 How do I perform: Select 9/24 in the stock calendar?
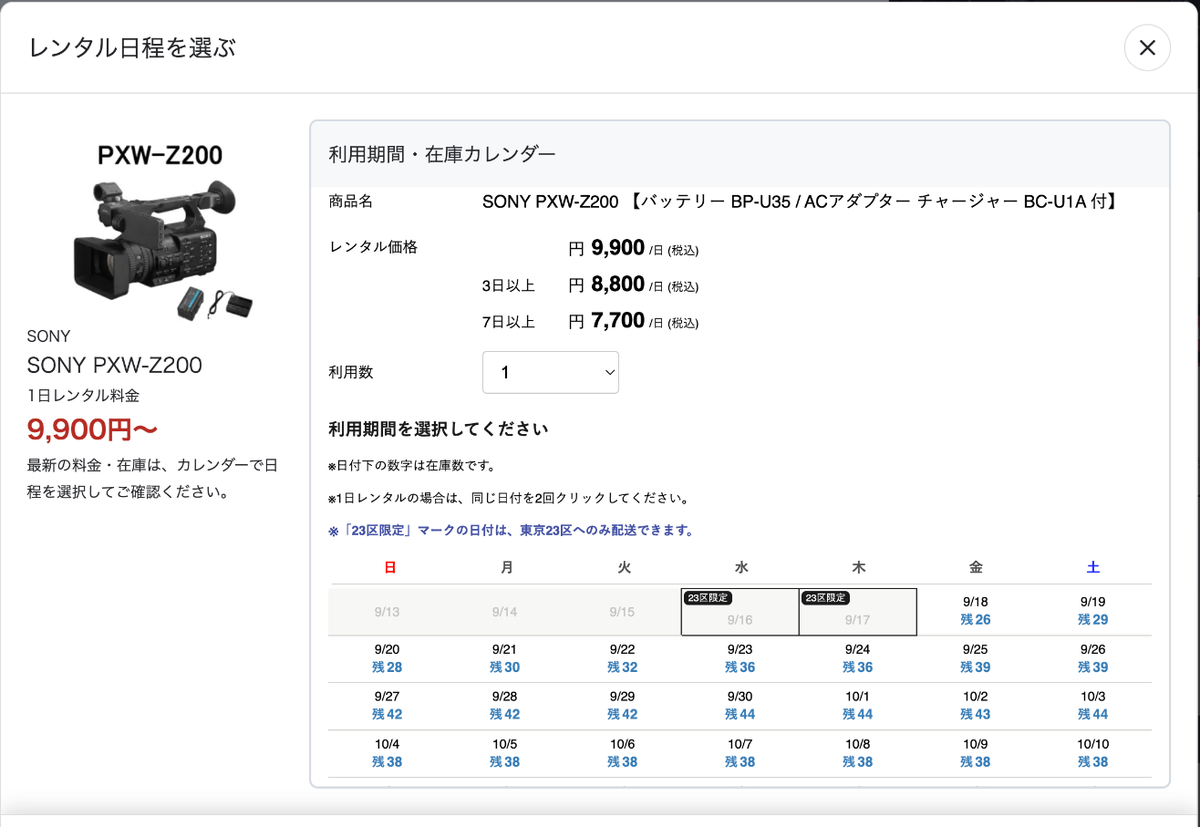click(857, 658)
